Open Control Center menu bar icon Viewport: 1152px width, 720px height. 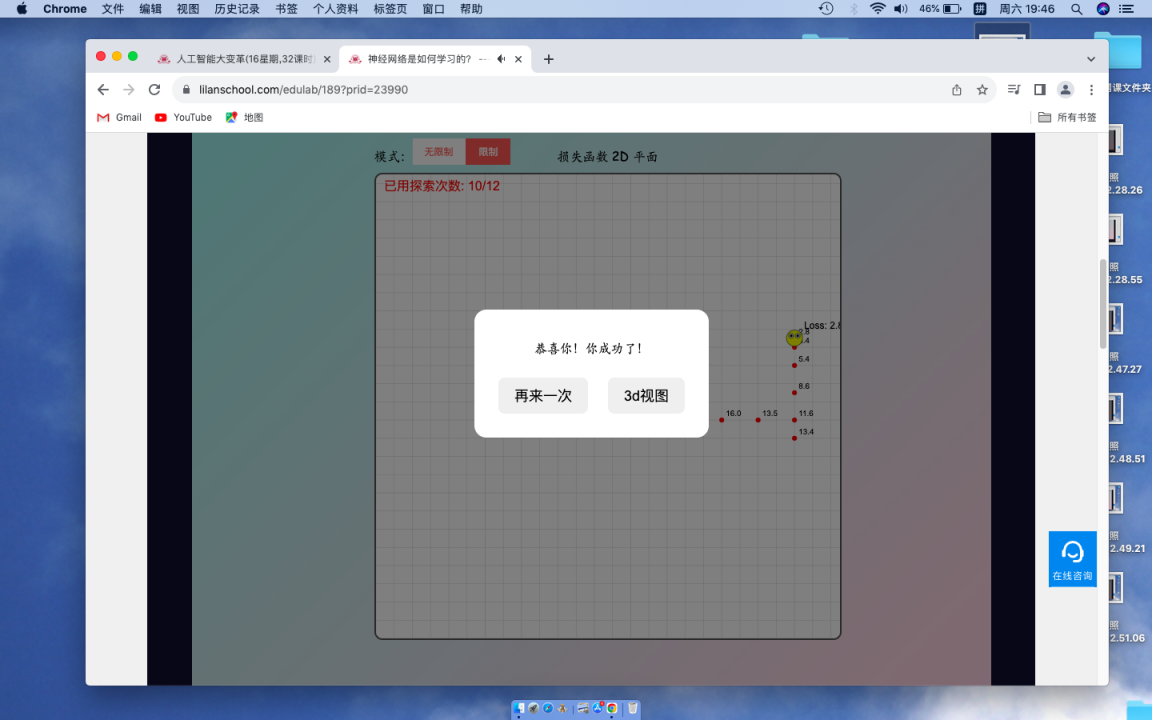1126,9
